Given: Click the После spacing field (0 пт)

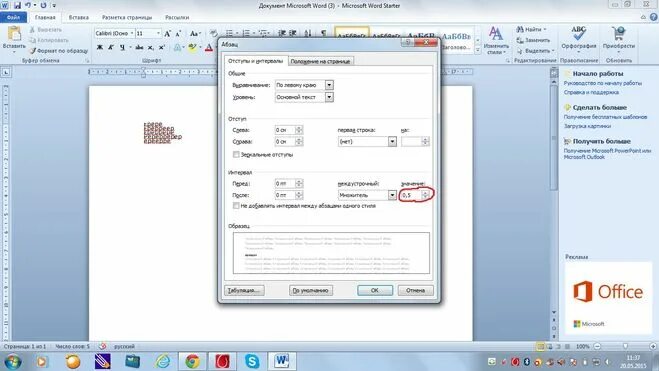Looking at the screenshot, I should [285, 195].
